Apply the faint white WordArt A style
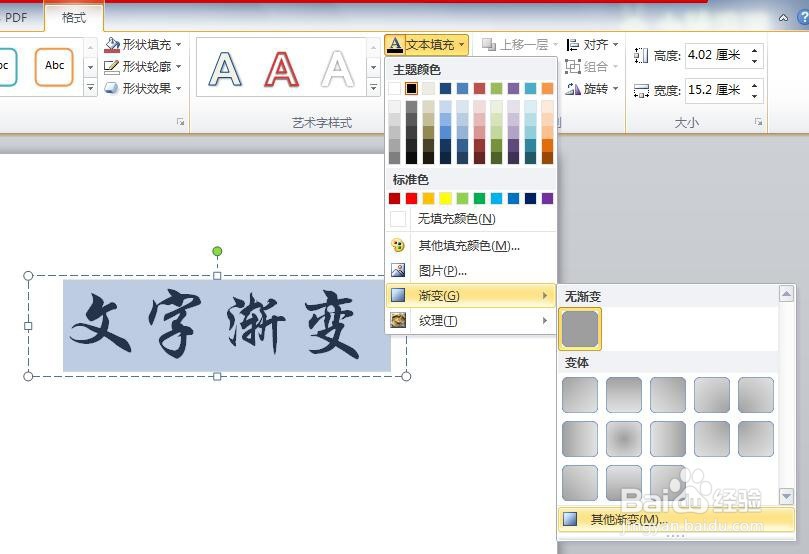This screenshot has height=554, width=809. click(337, 68)
